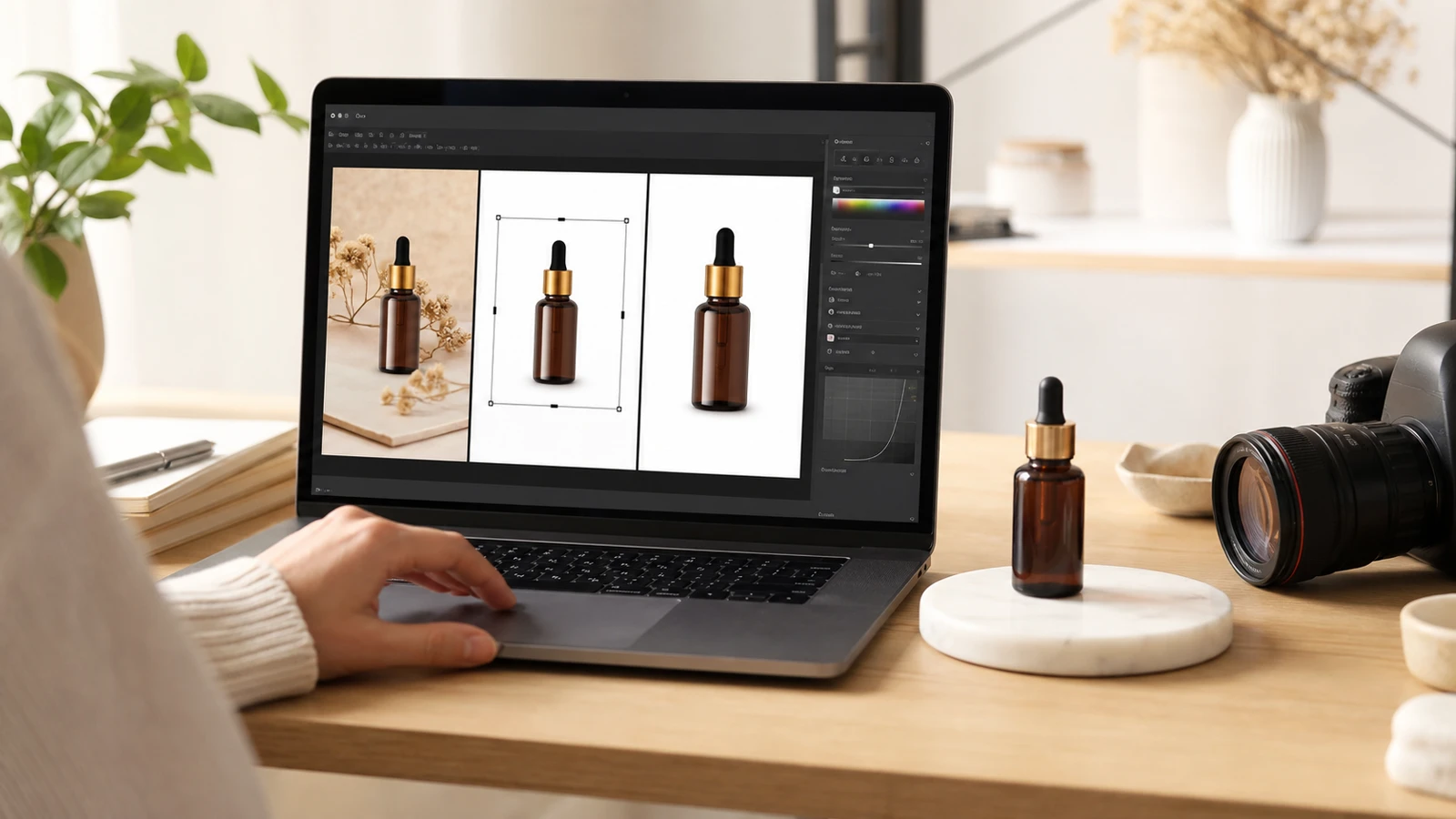Click the right-middle handle of the transform box
Image resolution: width=1456 pixels, height=819 pixels.
(x=623, y=315)
